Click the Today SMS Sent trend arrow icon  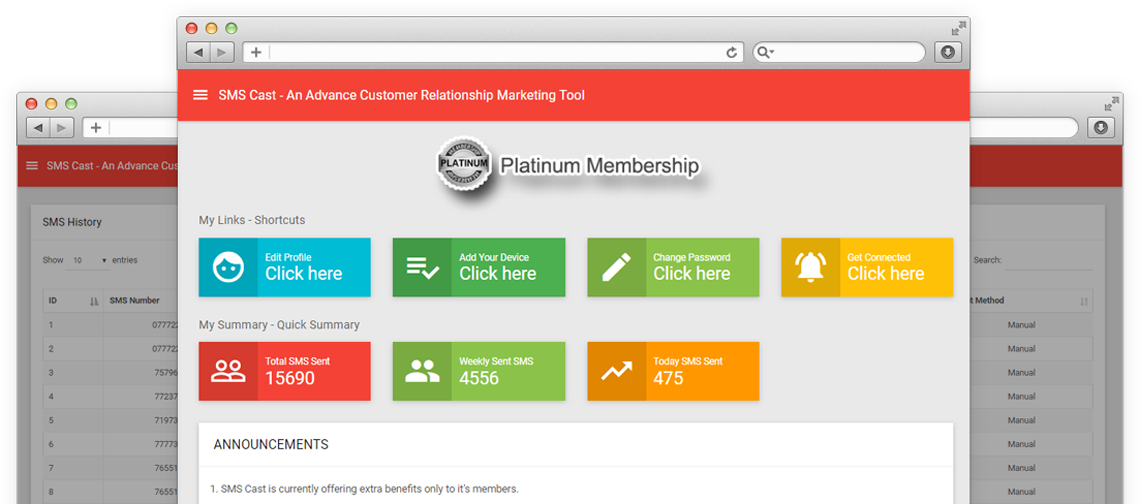[617, 371]
